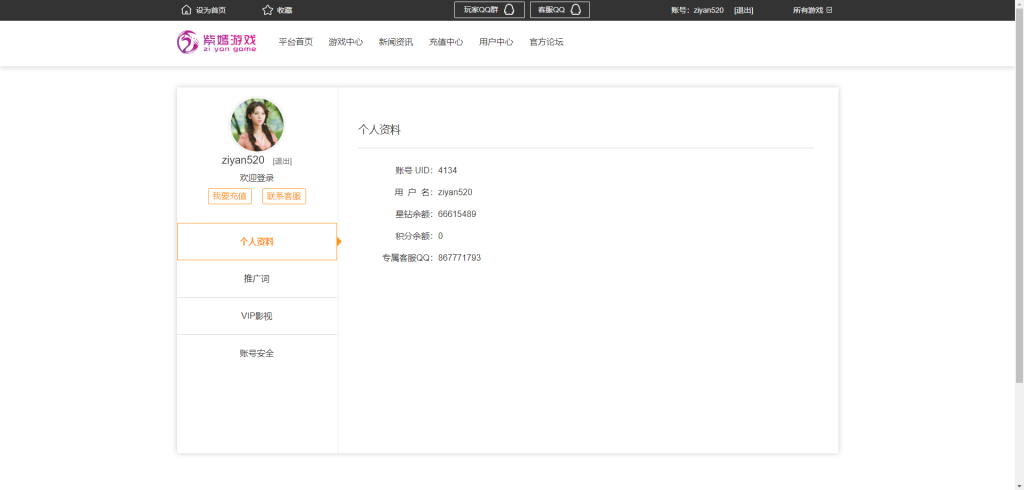Click the user avatar photo

[x=257, y=125]
